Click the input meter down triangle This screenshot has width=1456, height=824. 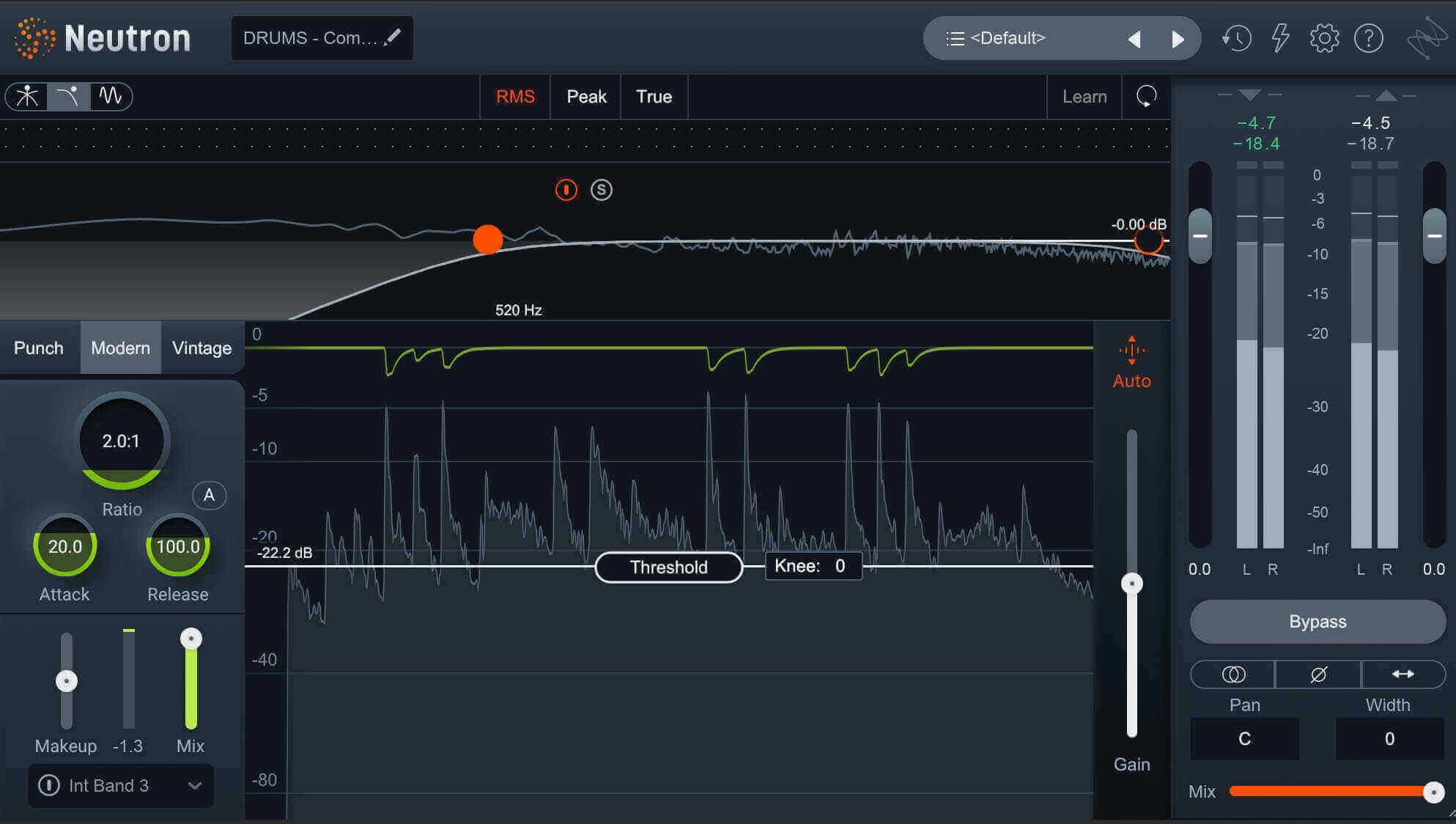click(1250, 95)
